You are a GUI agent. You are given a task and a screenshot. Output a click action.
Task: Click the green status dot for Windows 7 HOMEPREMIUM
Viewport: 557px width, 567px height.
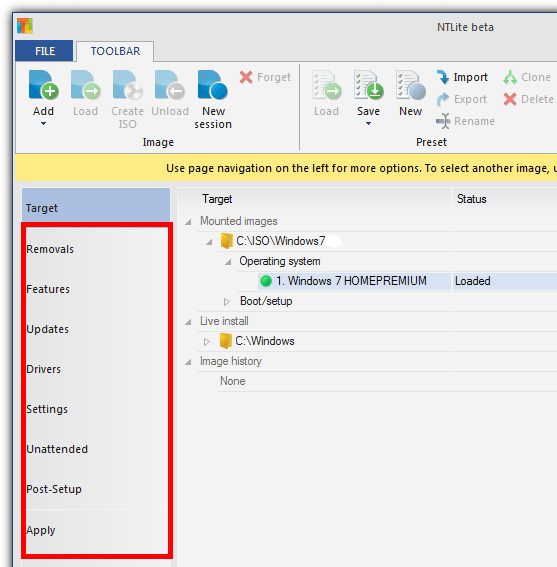(266, 281)
